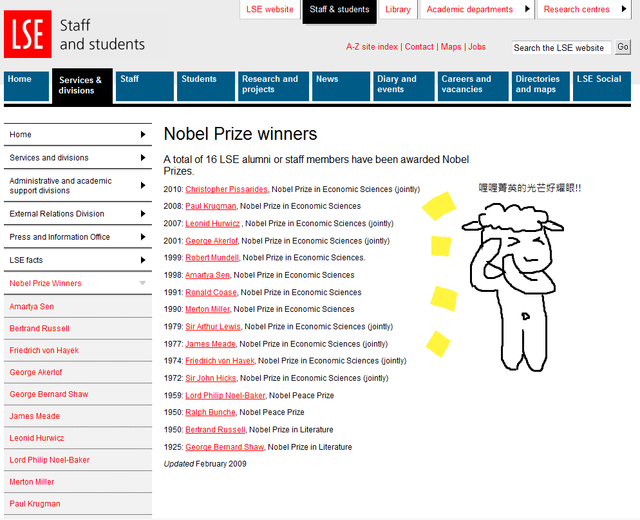This screenshot has height=520, width=640.
Task: Click the A-Z site index link
Action: pos(371,47)
